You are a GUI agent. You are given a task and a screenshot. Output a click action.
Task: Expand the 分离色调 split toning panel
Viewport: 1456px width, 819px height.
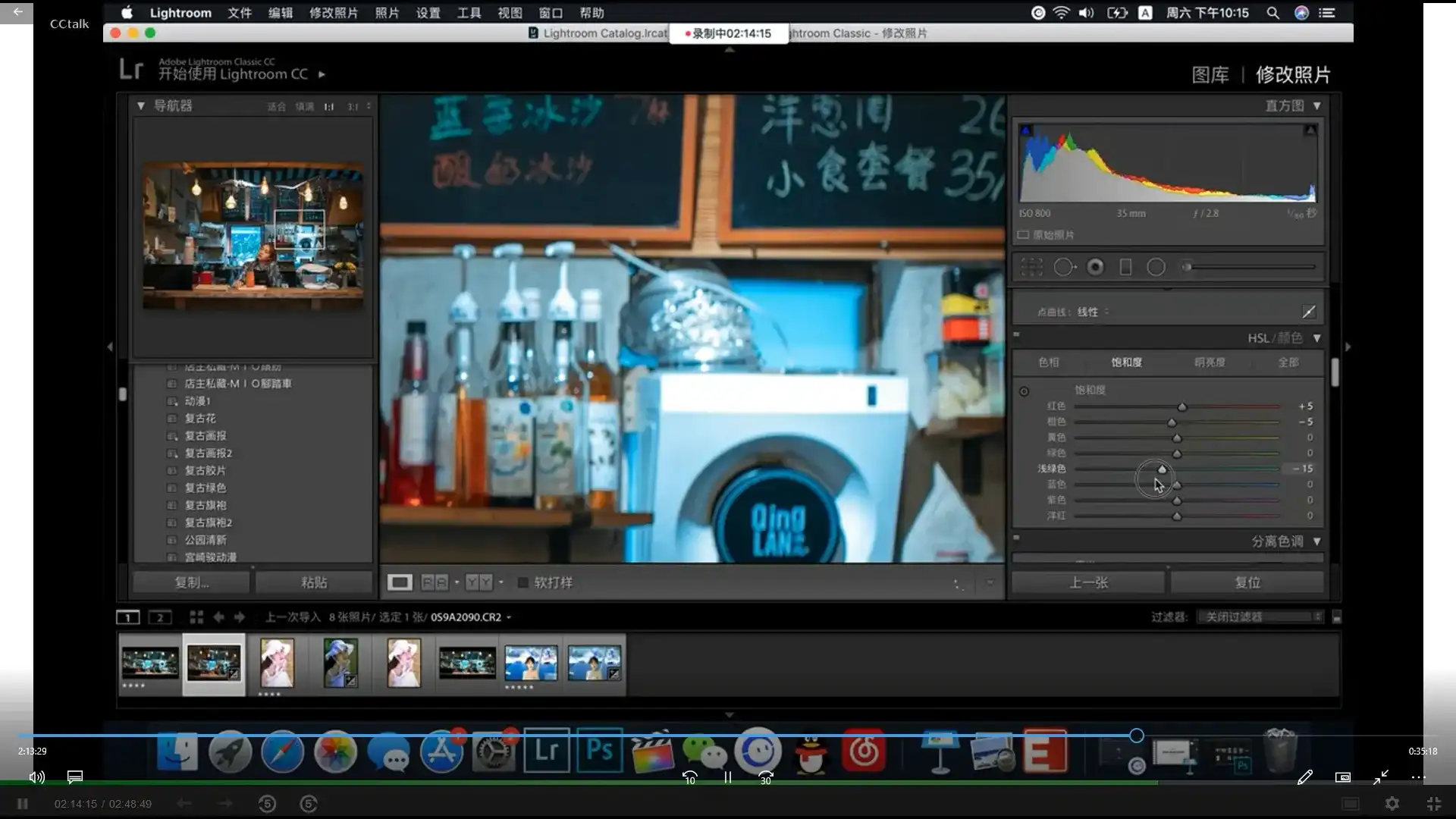point(1317,541)
